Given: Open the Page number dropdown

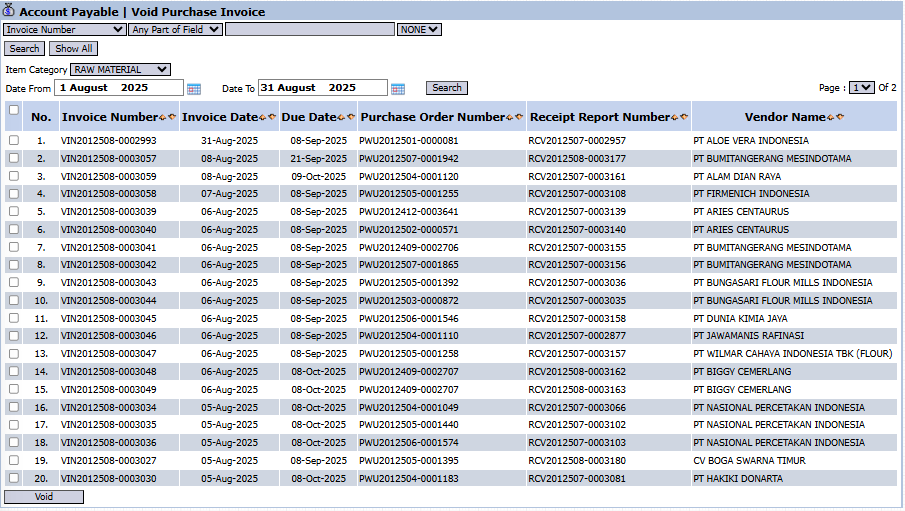Looking at the screenshot, I should tap(863, 88).
